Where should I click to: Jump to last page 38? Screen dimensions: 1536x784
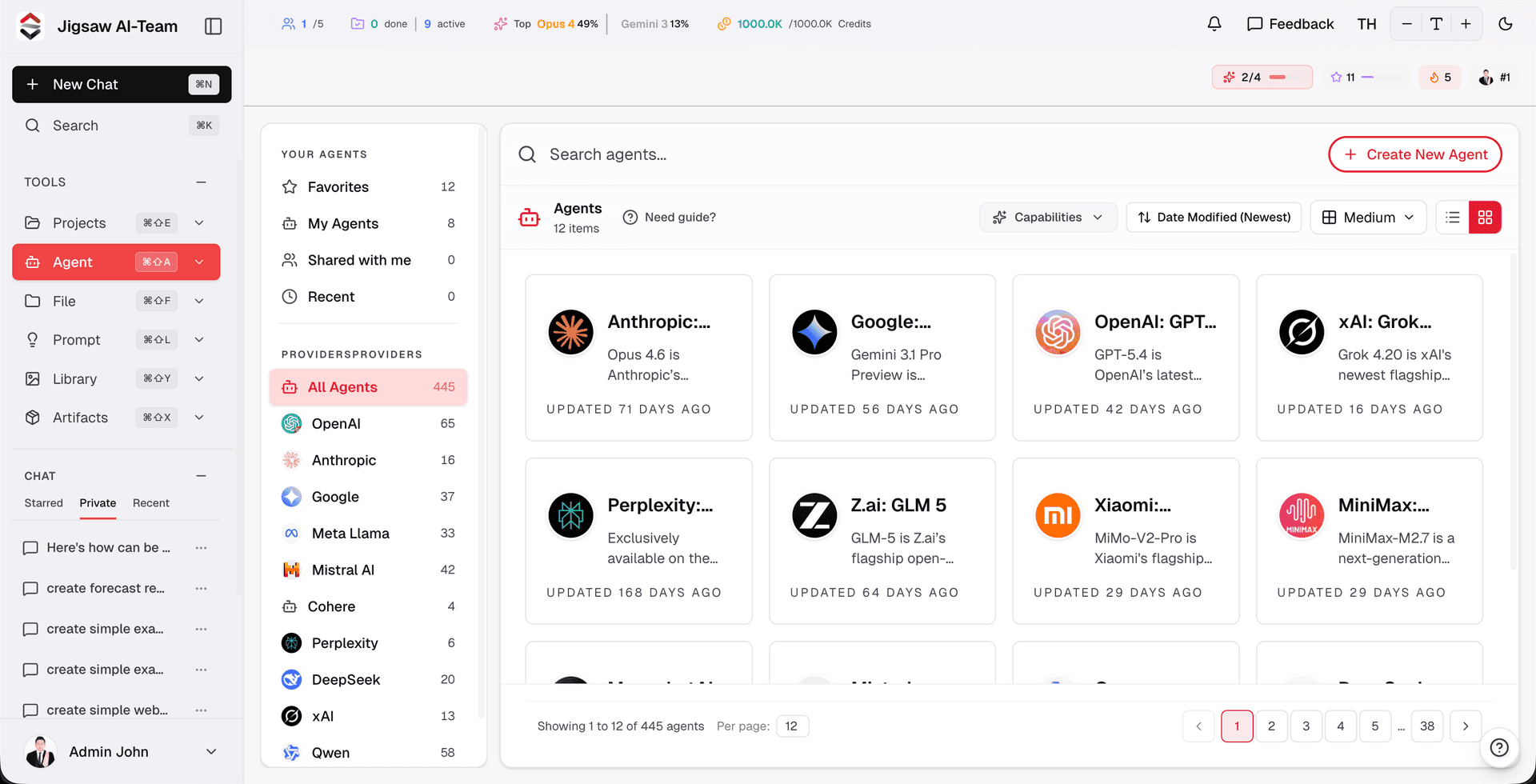[1427, 726]
